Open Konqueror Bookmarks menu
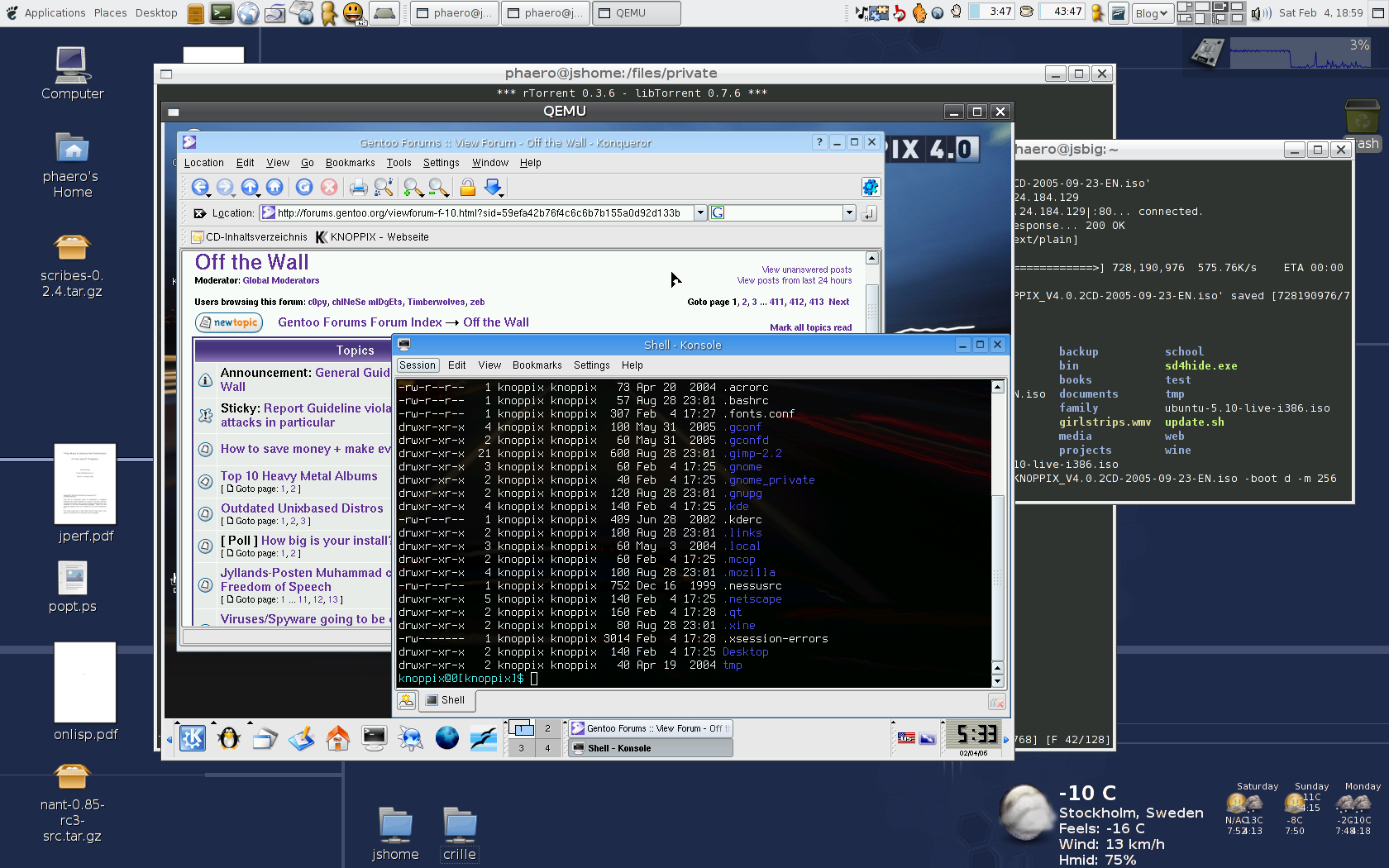The height and width of the screenshot is (868, 1389). pyautogui.click(x=350, y=163)
